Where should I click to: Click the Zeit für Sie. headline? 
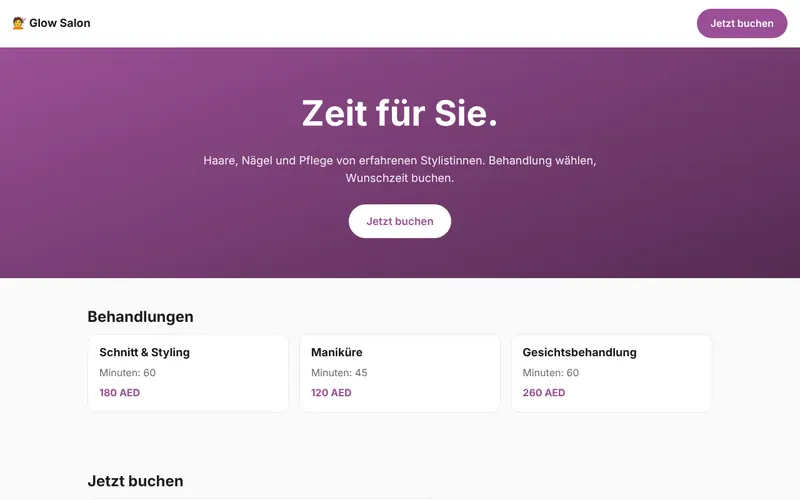399,113
